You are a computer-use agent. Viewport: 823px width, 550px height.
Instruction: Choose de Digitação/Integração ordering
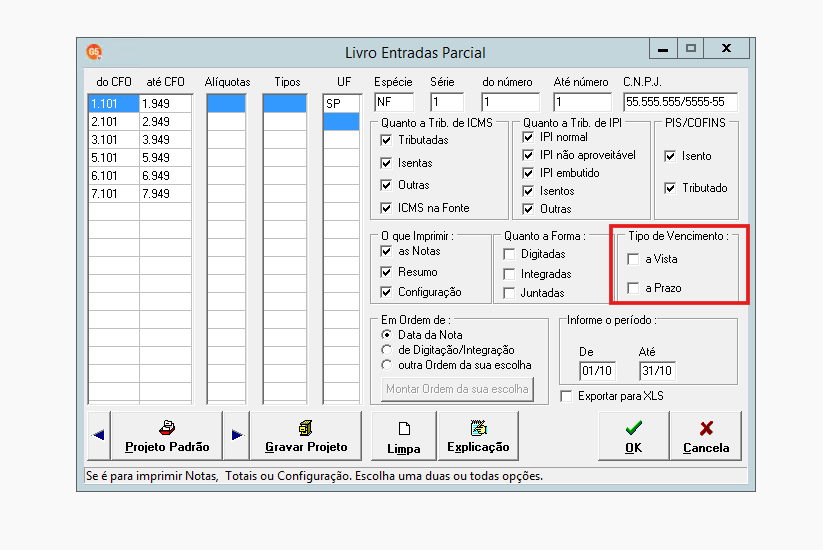[x=387, y=350]
